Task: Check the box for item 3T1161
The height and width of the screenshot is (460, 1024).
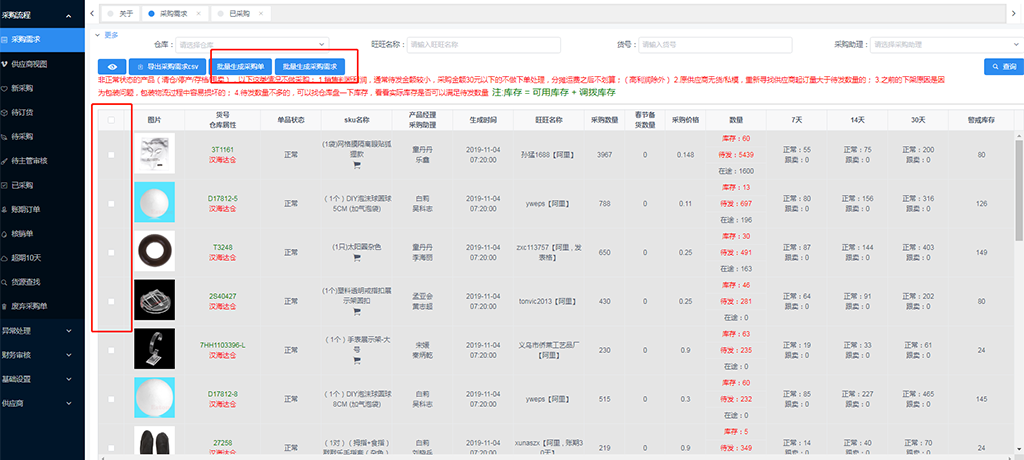Action: coord(111,155)
